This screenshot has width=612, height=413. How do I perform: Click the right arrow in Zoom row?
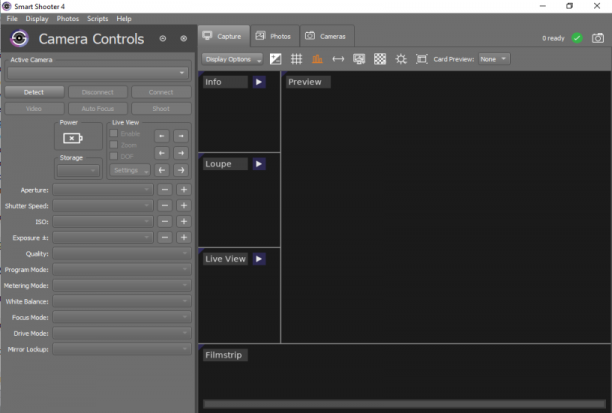[x=181, y=153]
